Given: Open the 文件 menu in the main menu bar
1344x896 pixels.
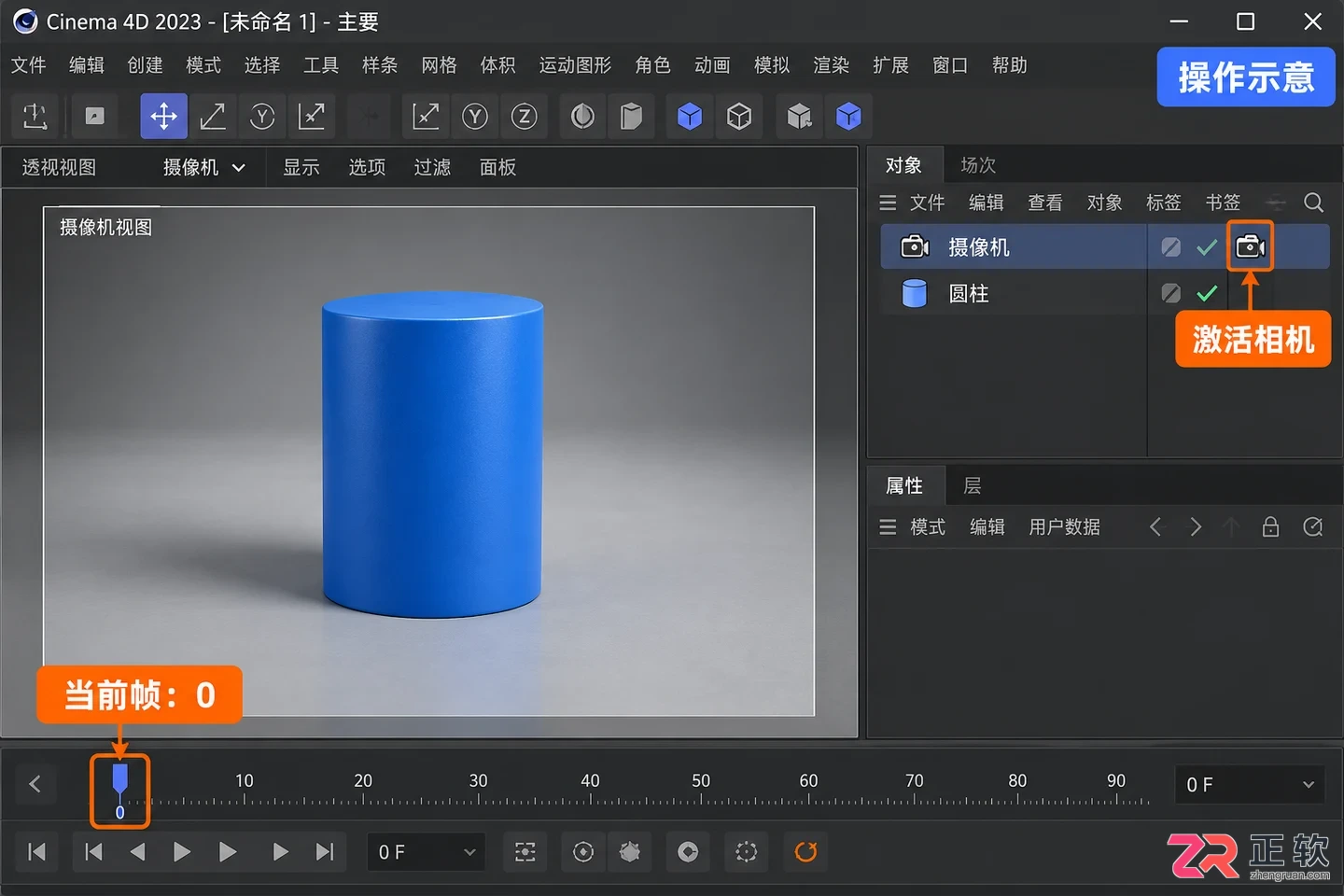Looking at the screenshot, I should pos(29,65).
